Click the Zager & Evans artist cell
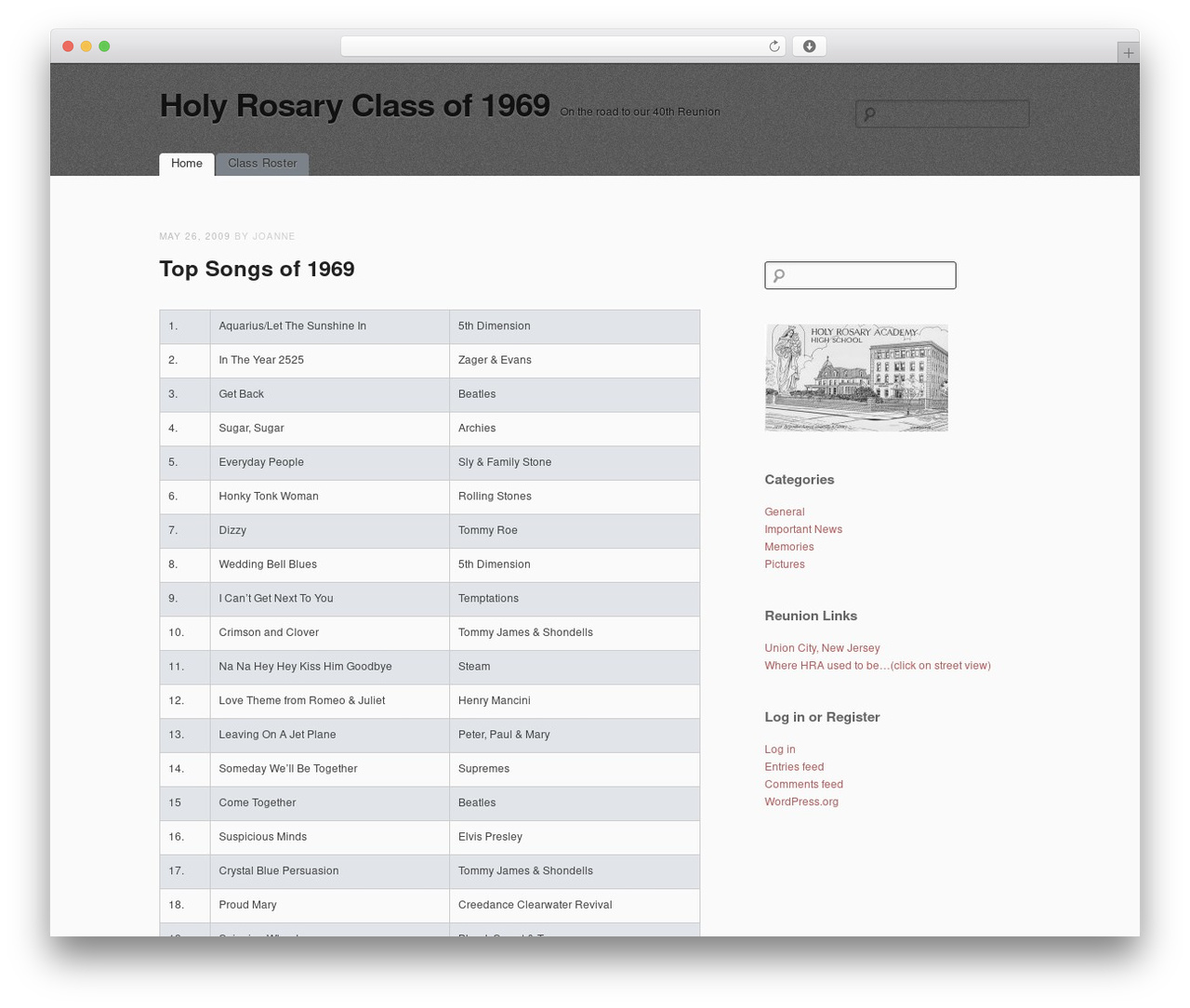 click(575, 361)
